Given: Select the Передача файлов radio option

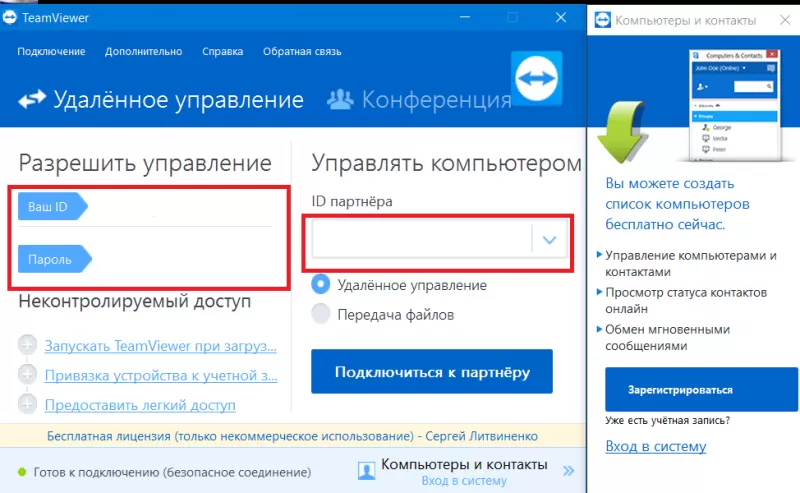Looking at the screenshot, I should pyautogui.click(x=320, y=314).
